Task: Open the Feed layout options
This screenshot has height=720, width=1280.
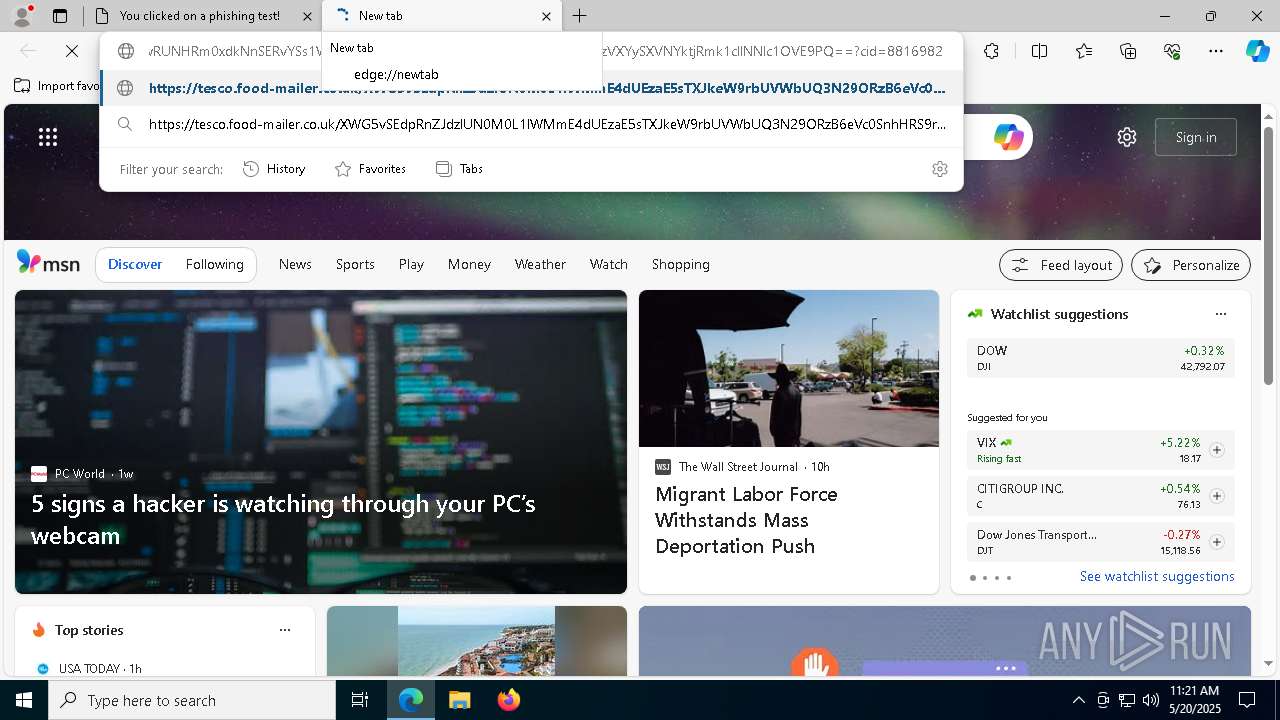Action: click(1062, 265)
